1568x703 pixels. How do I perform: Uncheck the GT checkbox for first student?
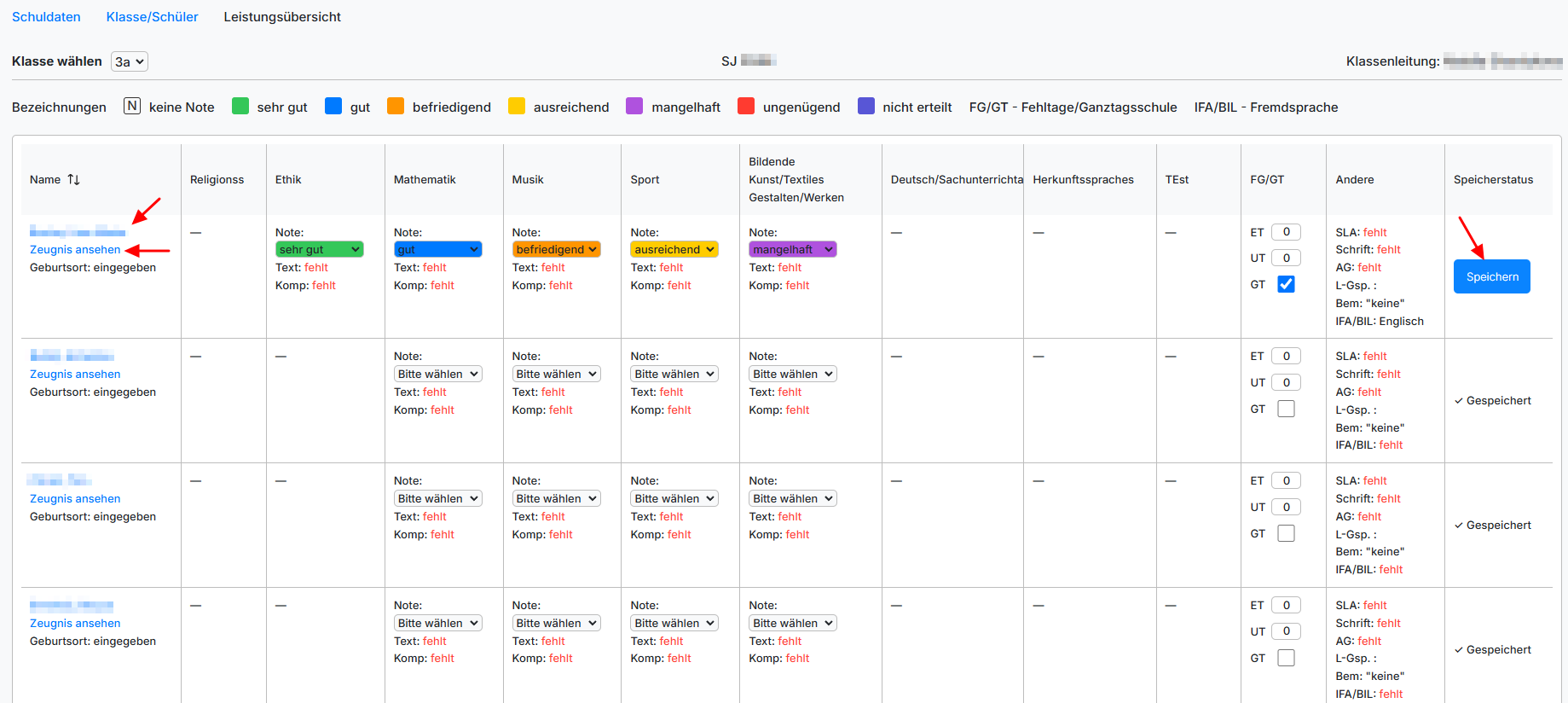1286,285
